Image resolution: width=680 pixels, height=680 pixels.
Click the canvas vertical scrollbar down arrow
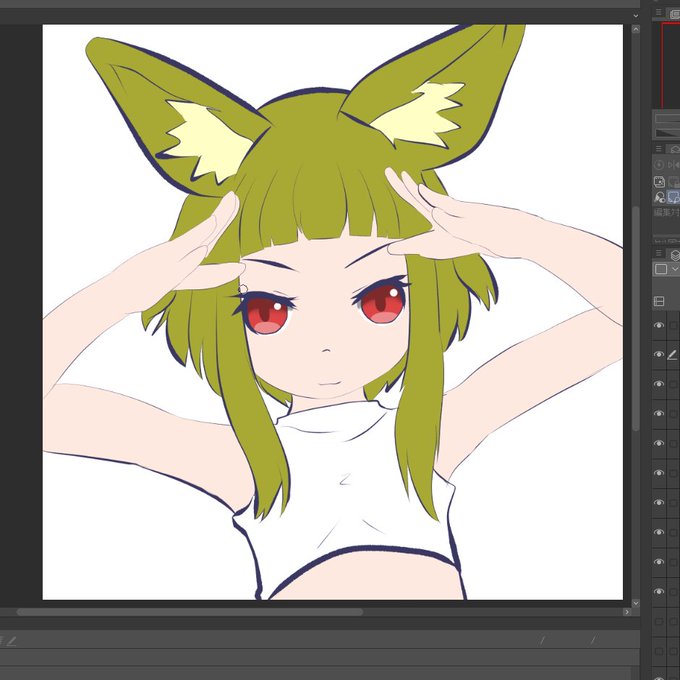636,603
